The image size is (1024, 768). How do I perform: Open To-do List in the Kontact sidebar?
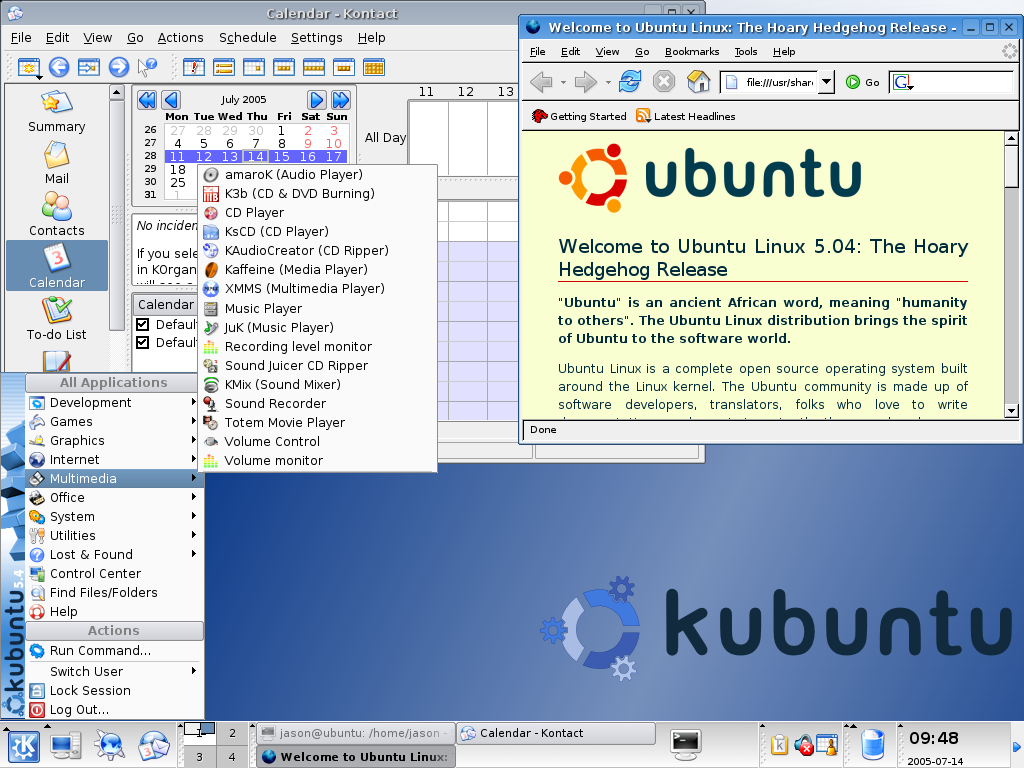[57, 319]
